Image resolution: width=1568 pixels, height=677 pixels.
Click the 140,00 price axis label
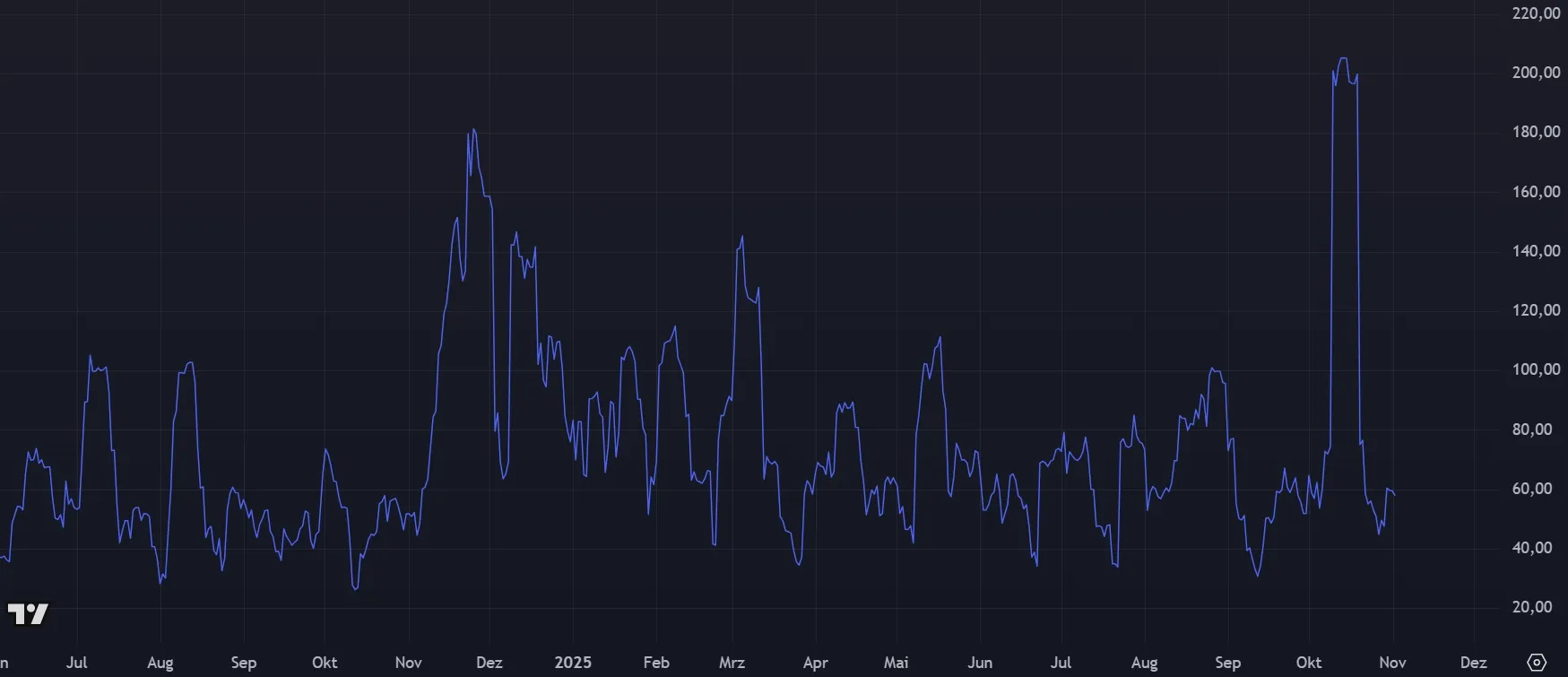pyautogui.click(x=1536, y=251)
